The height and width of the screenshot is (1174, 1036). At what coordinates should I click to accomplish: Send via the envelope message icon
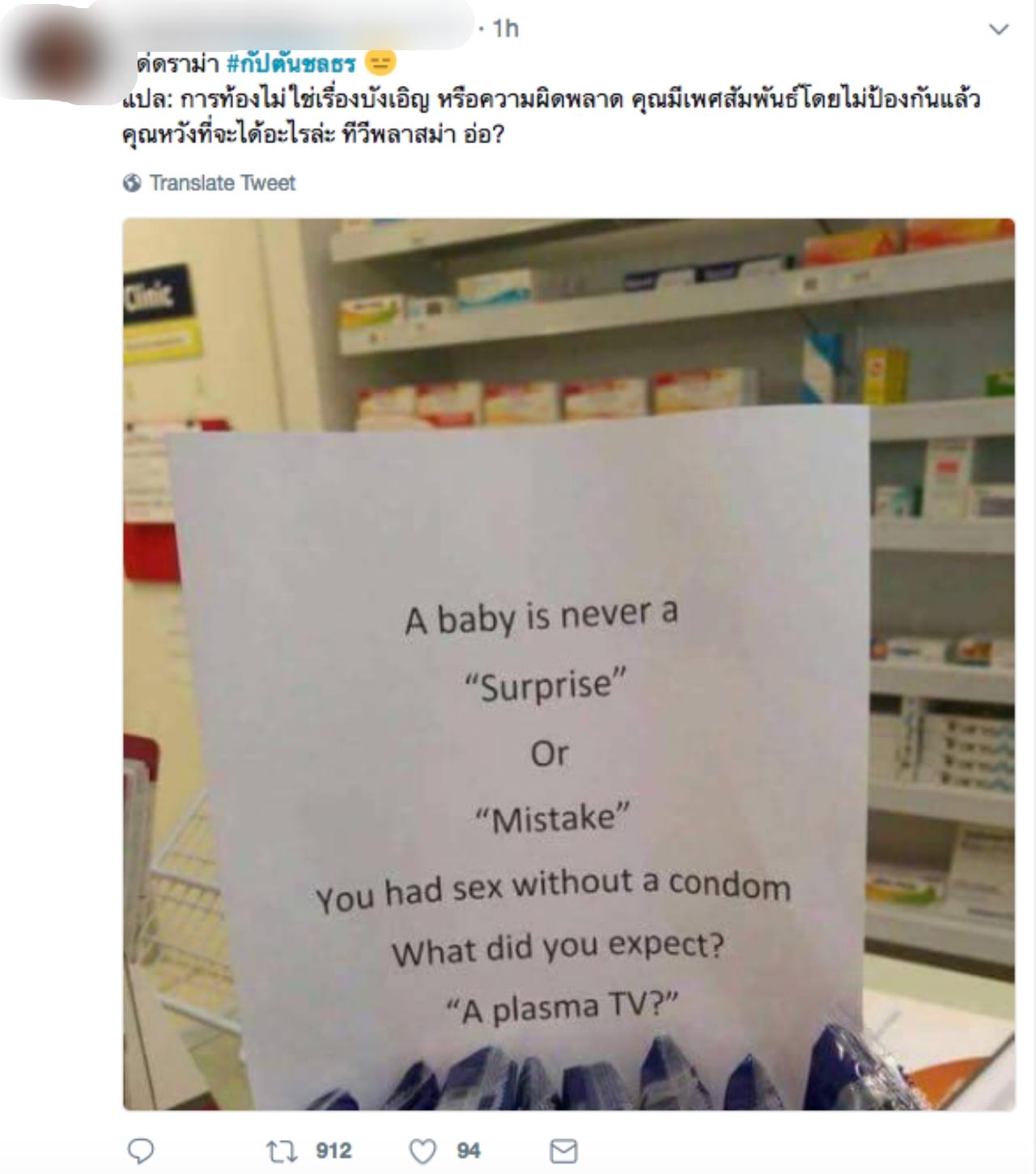(x=563, y=1151)
